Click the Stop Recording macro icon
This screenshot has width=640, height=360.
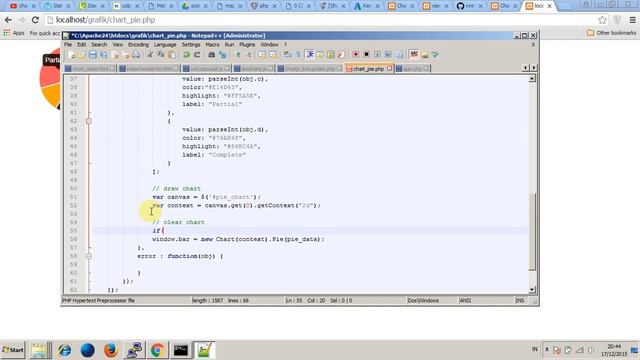click(x=367, y=54)
